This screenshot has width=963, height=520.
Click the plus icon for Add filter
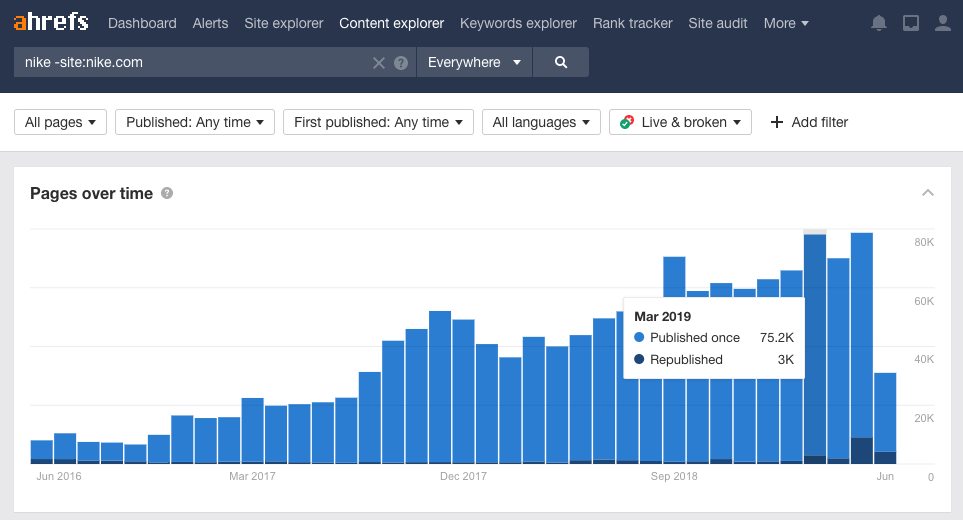tap(777, 122)
